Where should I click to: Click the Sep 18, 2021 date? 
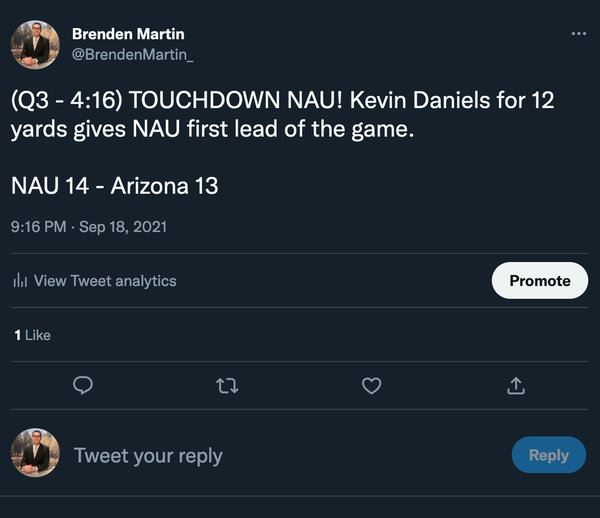click(124, 227)
